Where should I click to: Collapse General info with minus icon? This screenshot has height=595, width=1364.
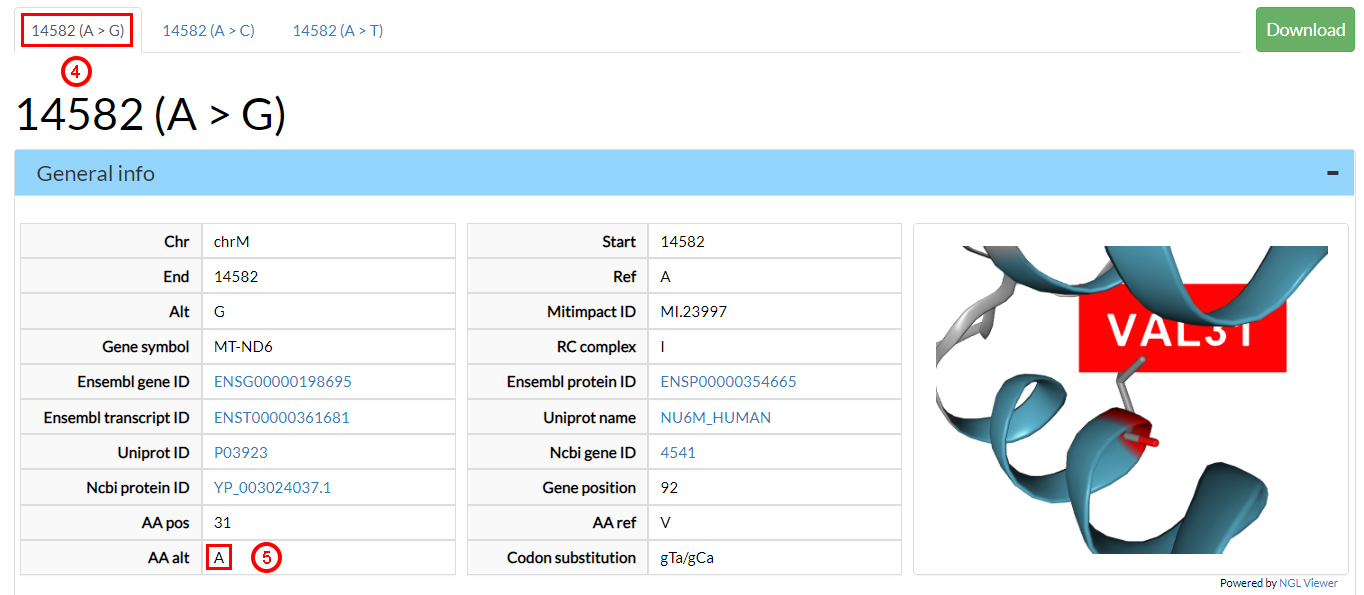pos(1332,173)
